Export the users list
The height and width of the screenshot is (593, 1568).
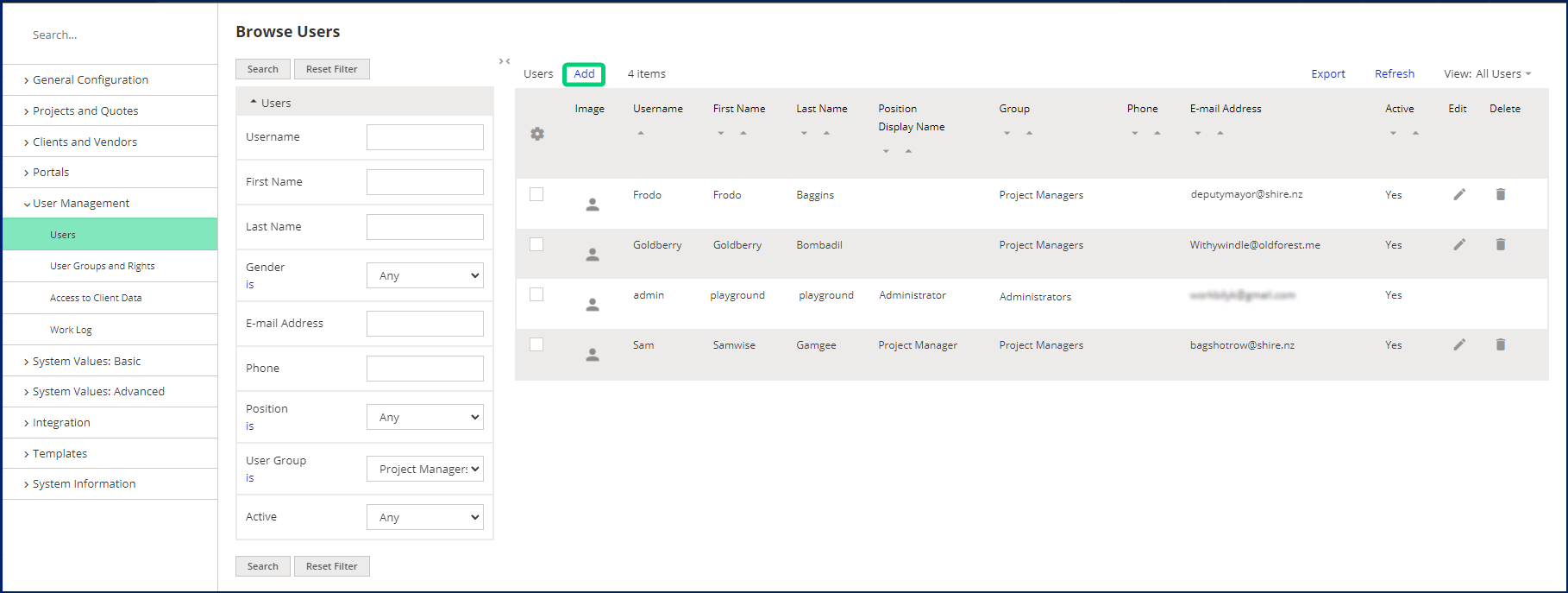point(1328,74)
